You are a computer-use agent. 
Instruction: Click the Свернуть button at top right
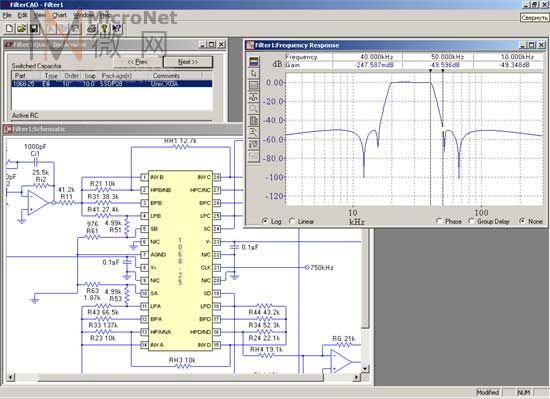534,18
